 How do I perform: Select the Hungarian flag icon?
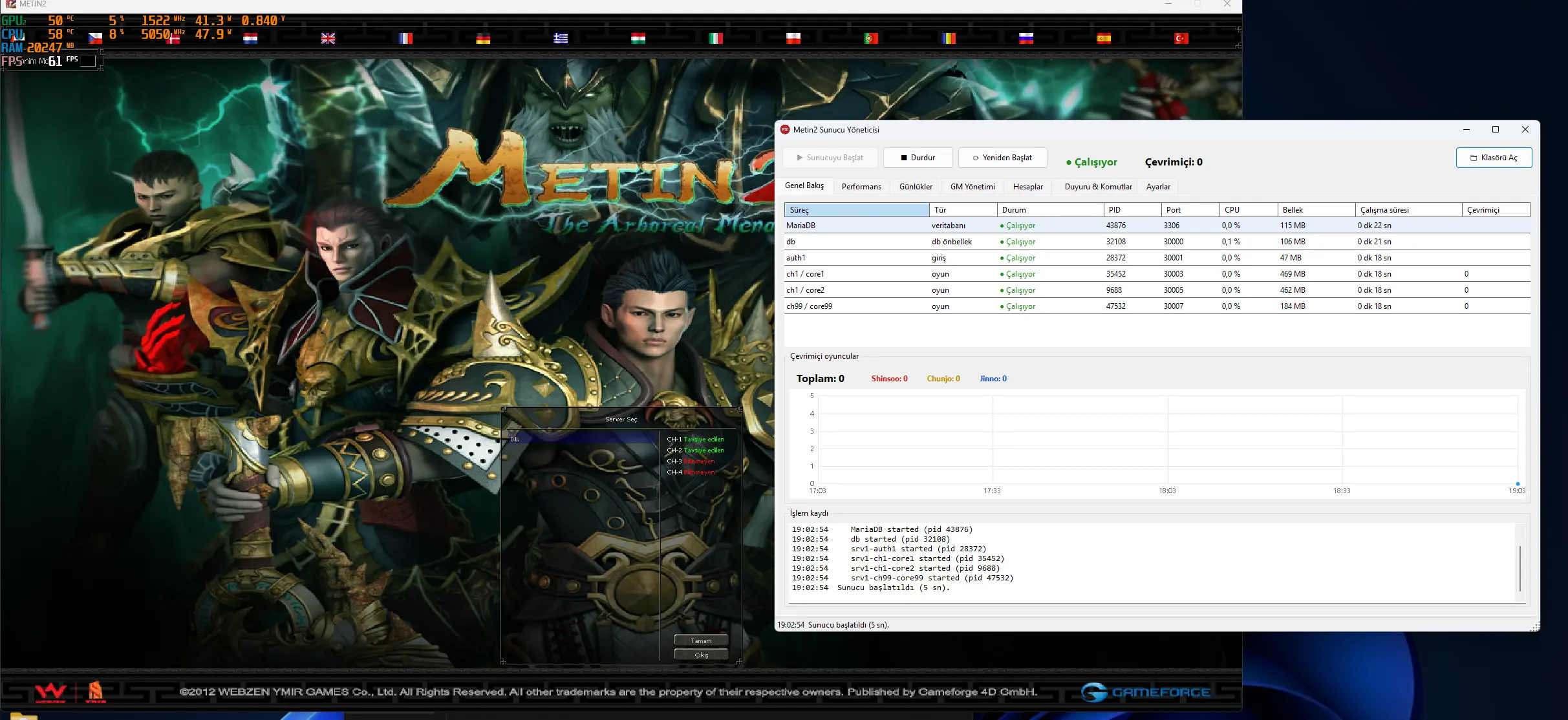point(638,38)
